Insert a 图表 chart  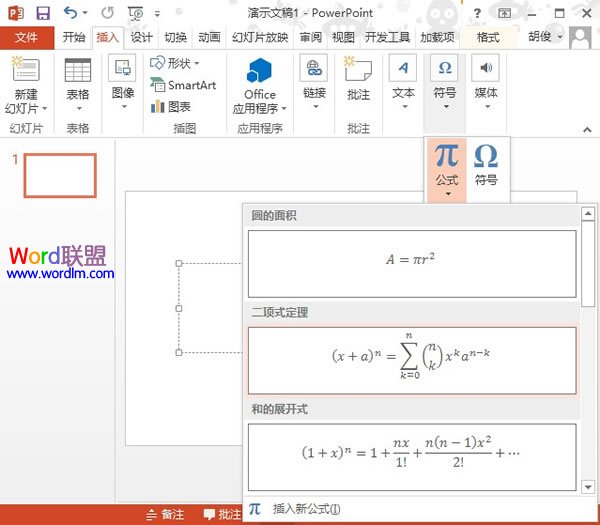pos(171,107)
